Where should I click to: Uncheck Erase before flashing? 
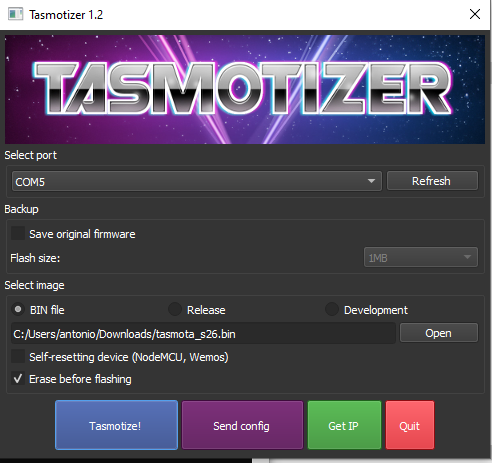pyautogui.click(x=18, y=378)
